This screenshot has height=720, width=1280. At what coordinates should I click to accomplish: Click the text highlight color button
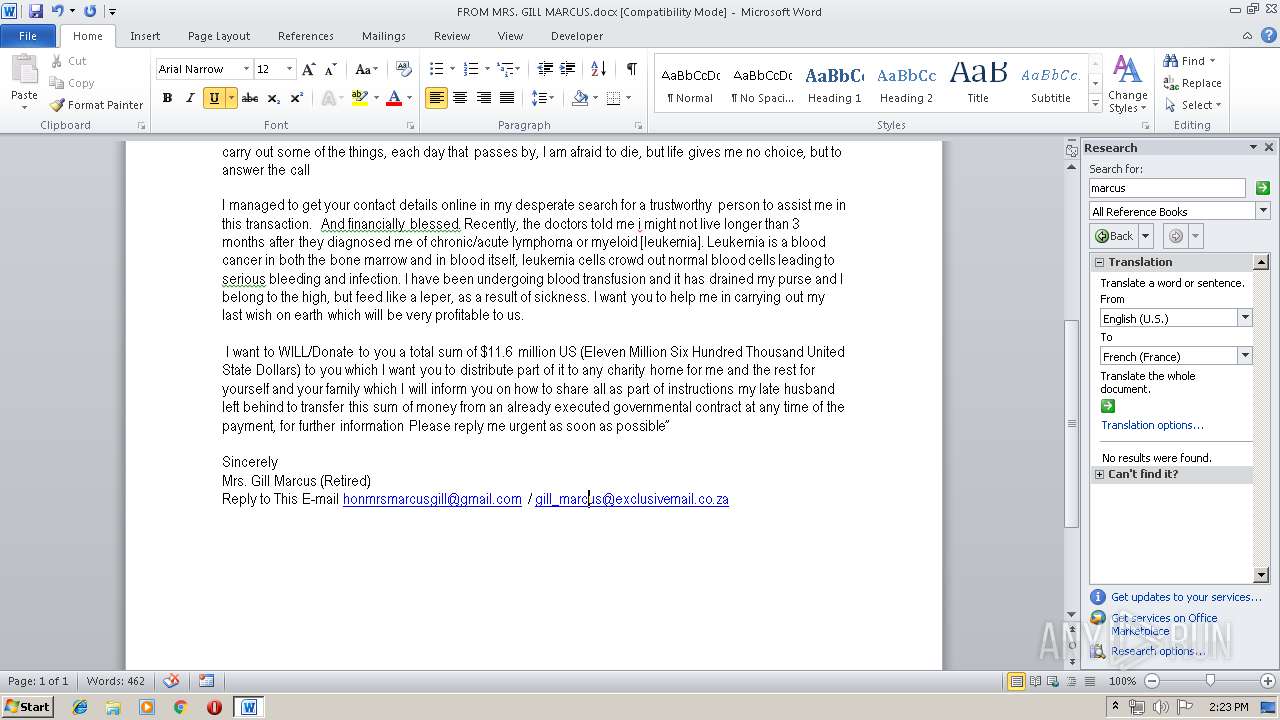point(360,98)
